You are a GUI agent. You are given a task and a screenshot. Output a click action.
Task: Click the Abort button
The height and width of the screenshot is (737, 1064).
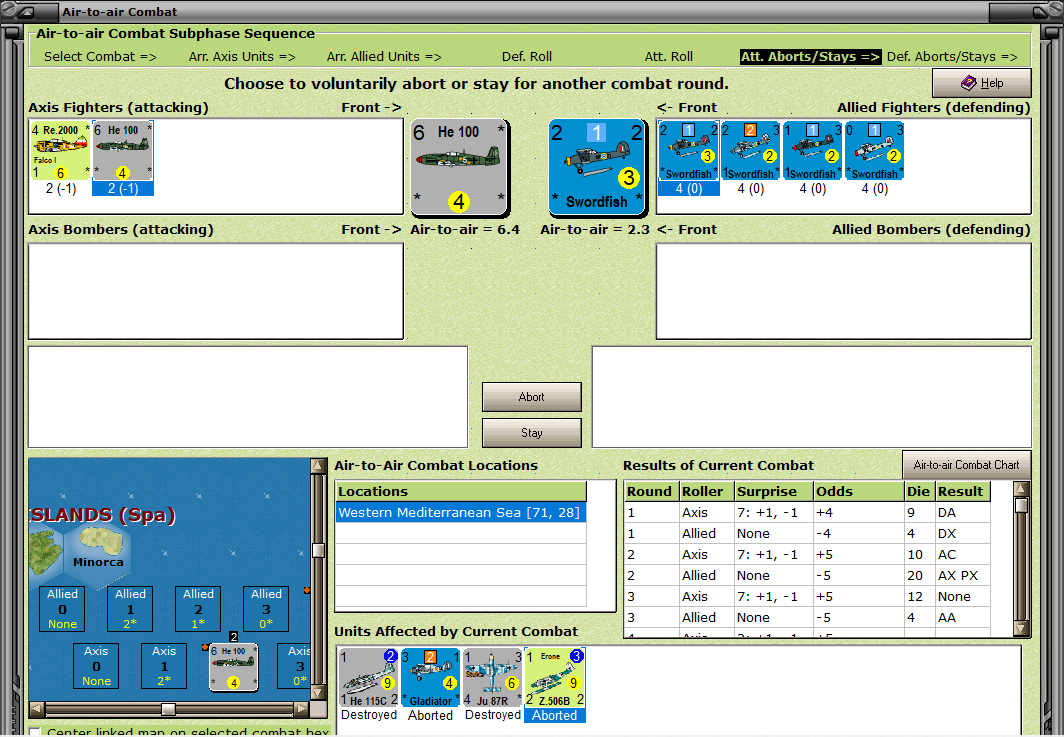531,397
